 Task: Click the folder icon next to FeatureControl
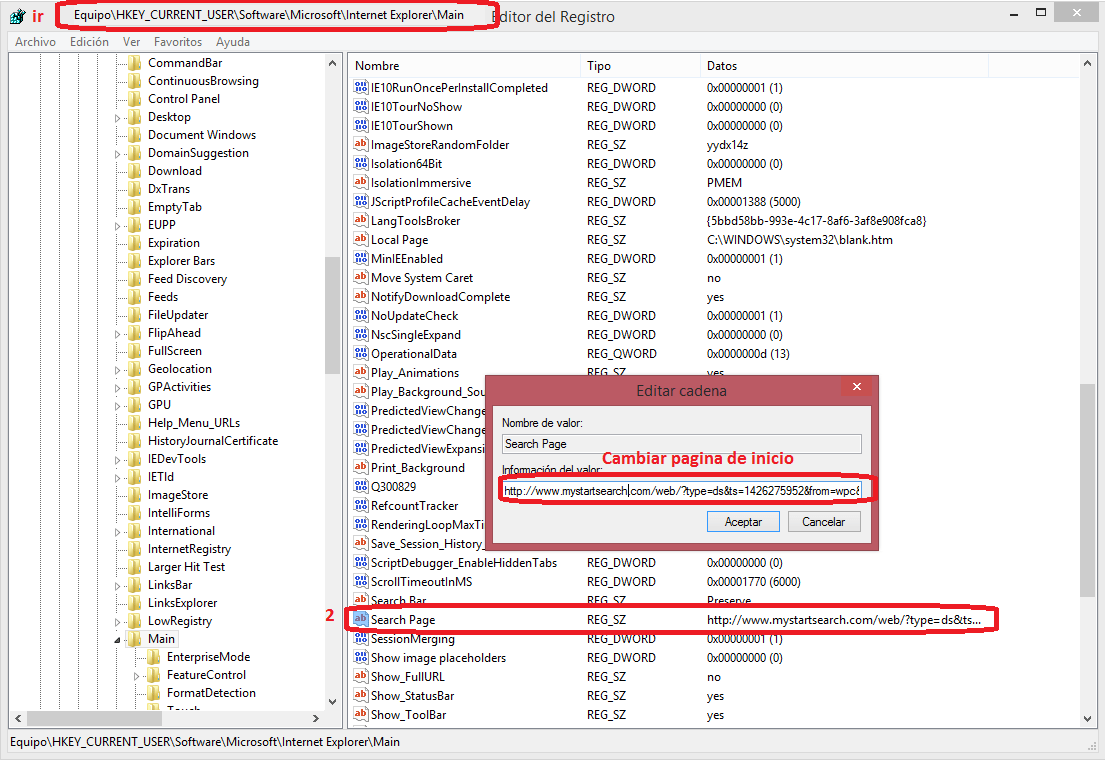(x=154, y=675)
